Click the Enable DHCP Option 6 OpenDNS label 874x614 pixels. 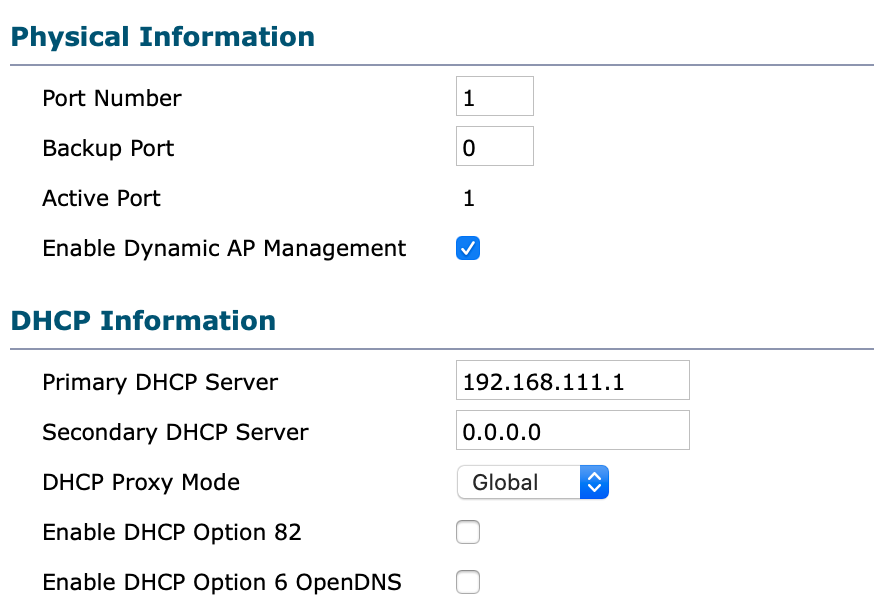pyautogui.click(x=222, y=583)
